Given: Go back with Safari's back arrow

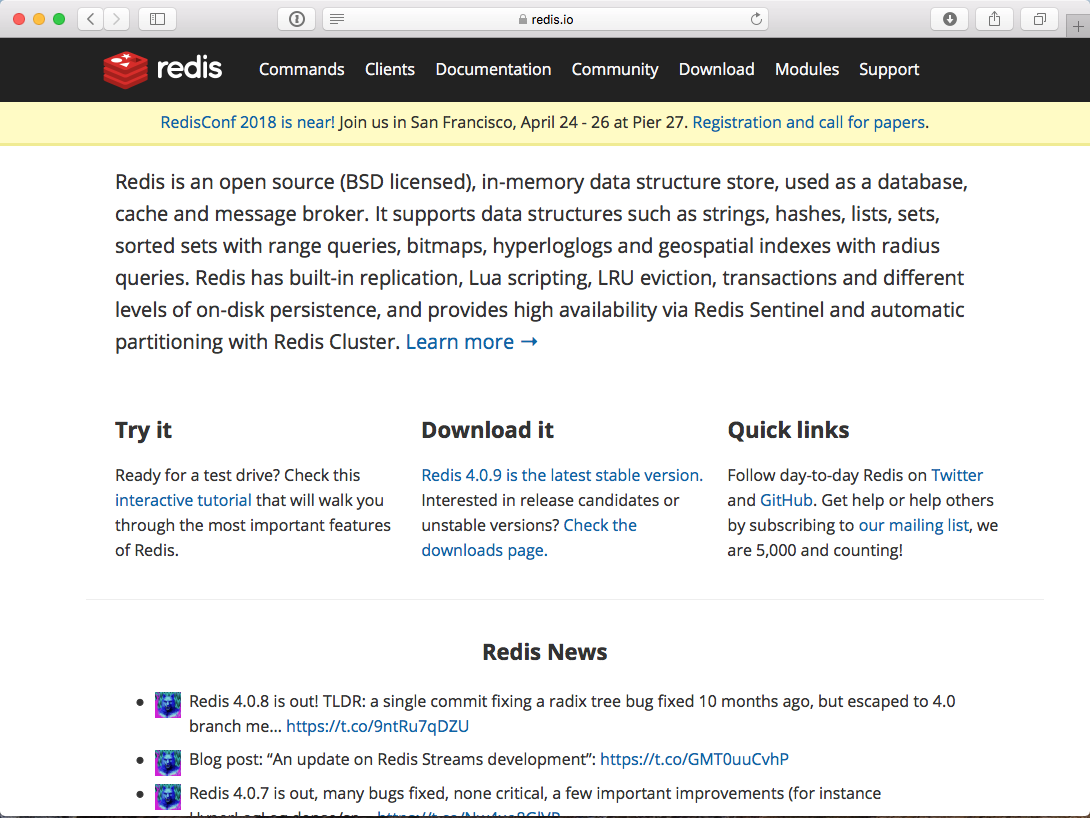Looking at the screenshot, I should 91,19.
